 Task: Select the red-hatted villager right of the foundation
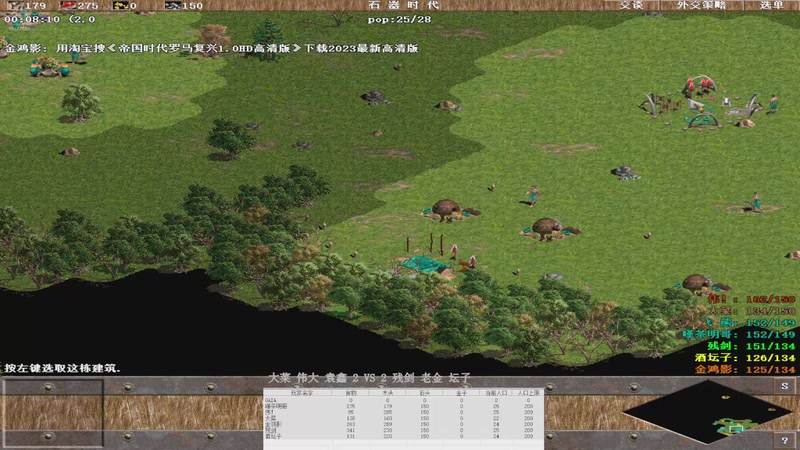click(x=472, y=262)
